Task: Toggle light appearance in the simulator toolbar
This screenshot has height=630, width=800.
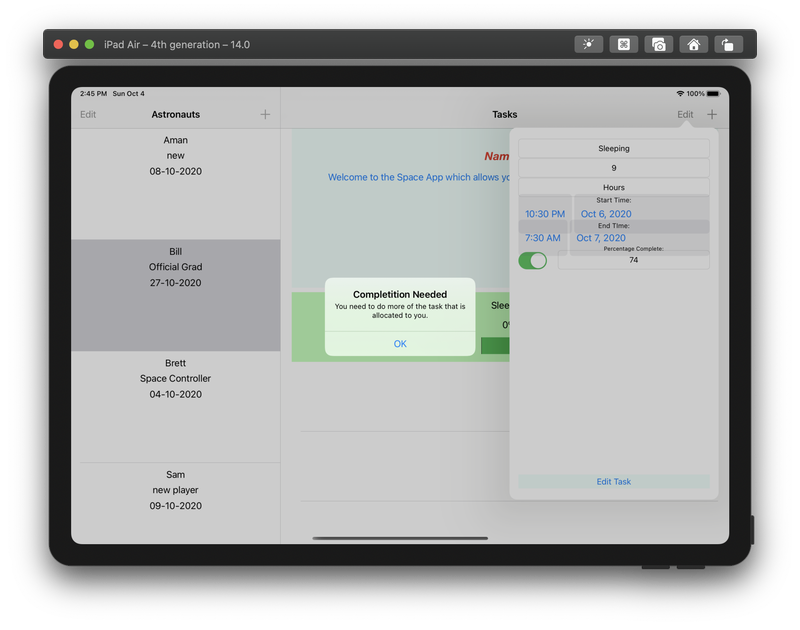Action: 588,44
